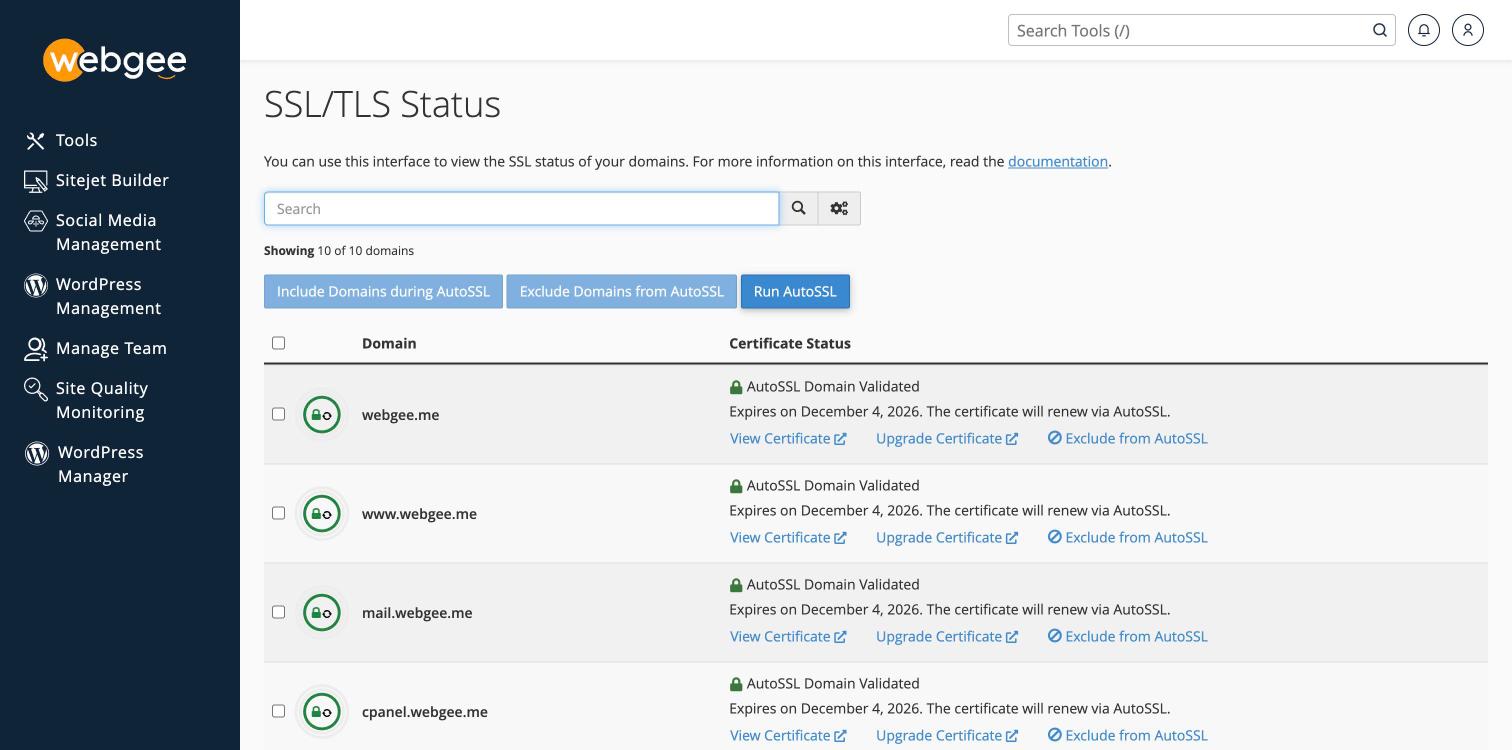Viewport: 1512px width, 750px height.
Task: Open Manage Team in the sidebar
Action: [x=111, y=349]
